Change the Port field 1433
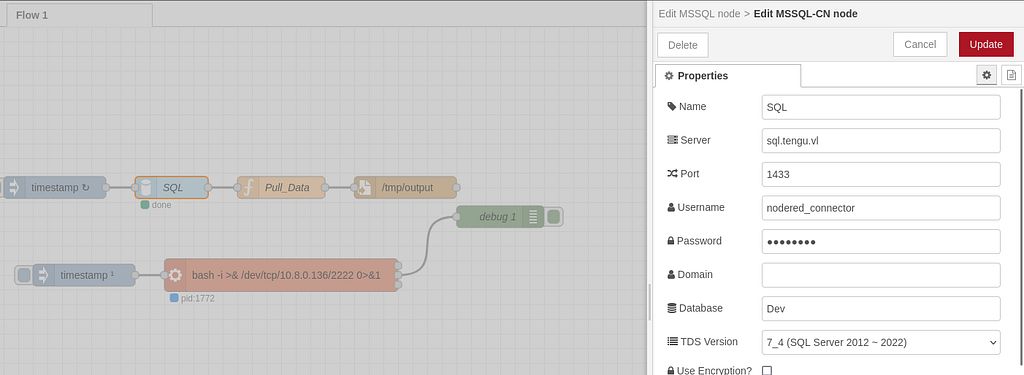The height and width of the screenshot is (375, 1024). (x=881, y=174)
